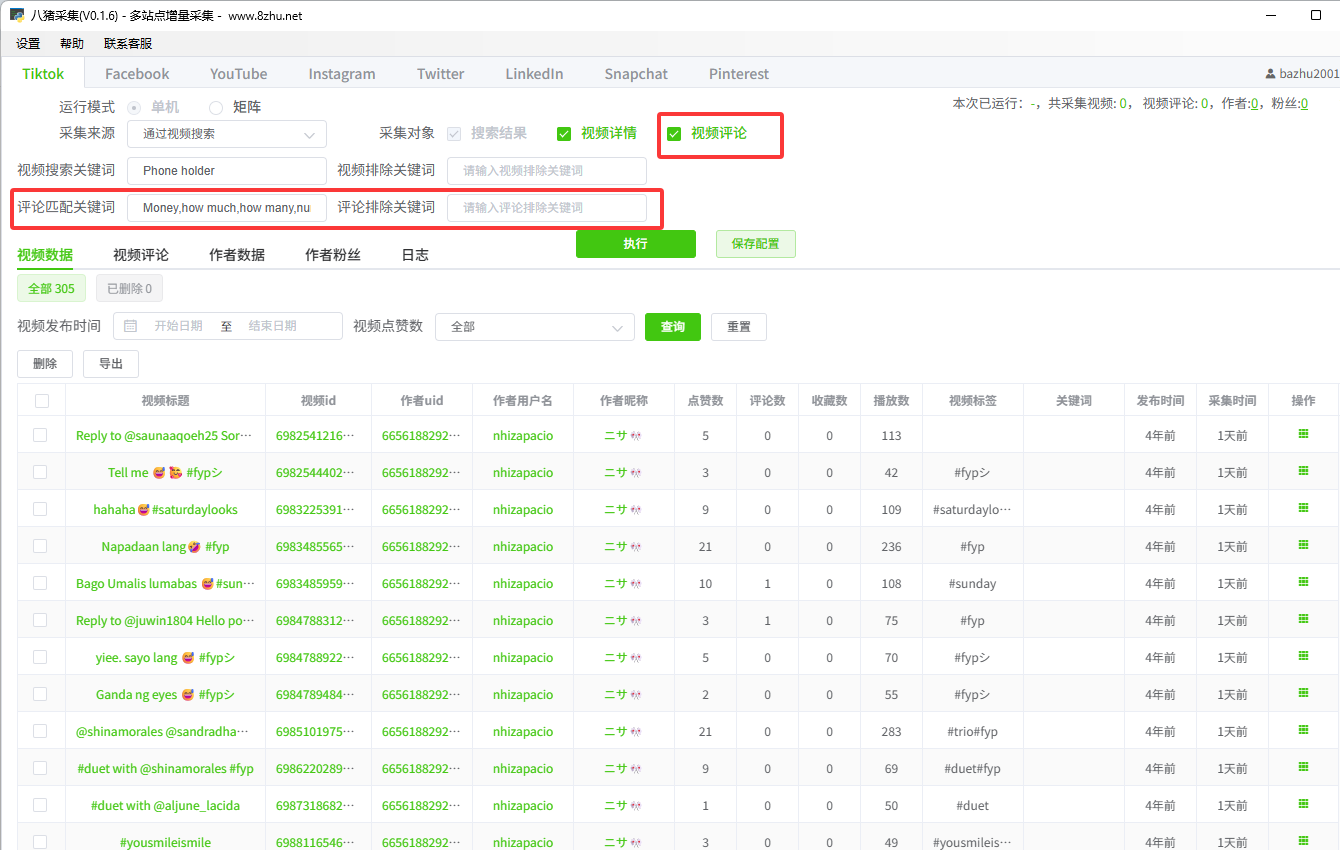Click the 视频搜索关键词 input with 'Phone holder'
Screen dimensions: 1340x850
click(x=227, y=171)
